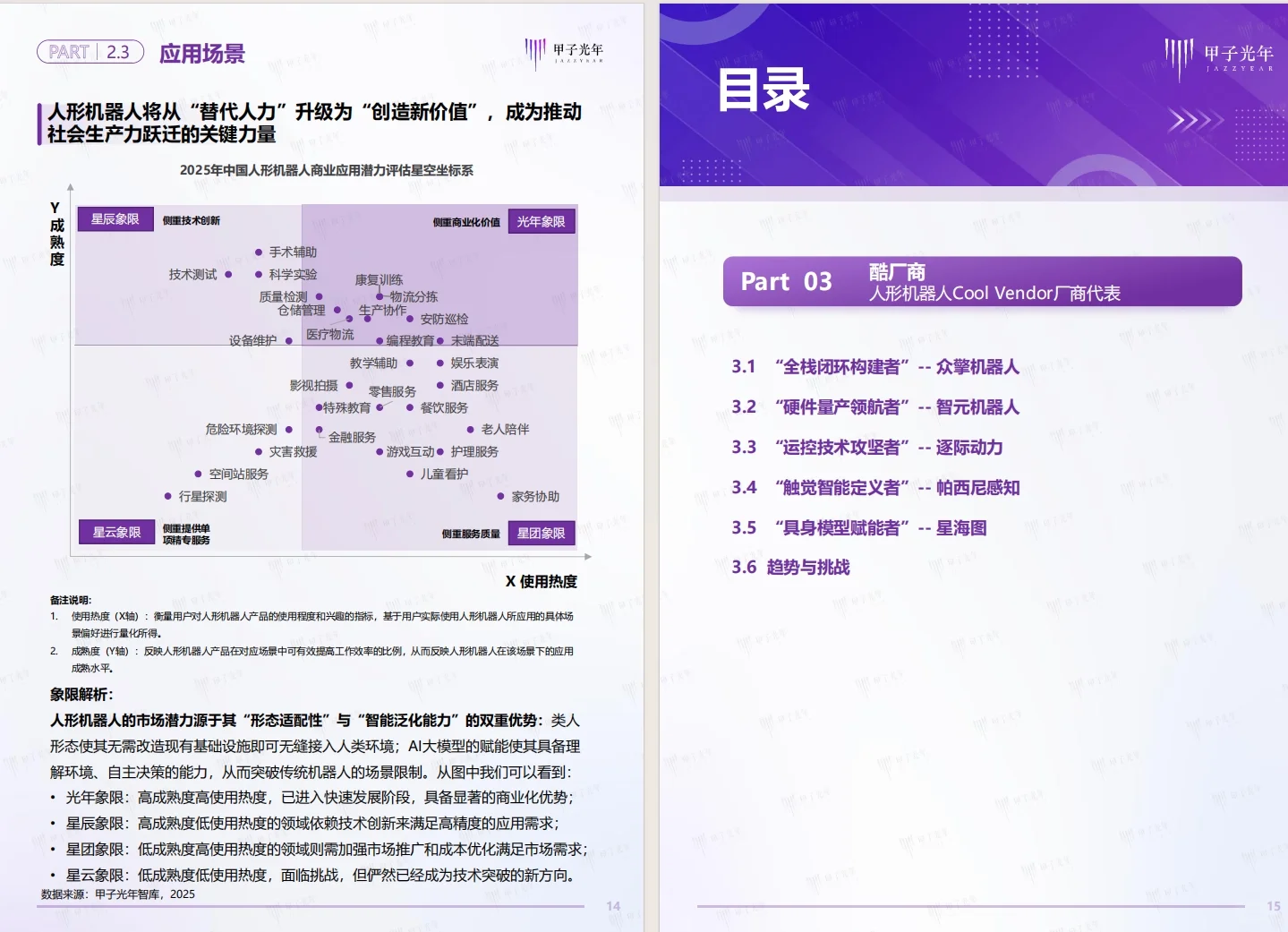This screenshot has width=1288, height=932.
Task: Click the 星团象限 label
Action: [542, 533]
